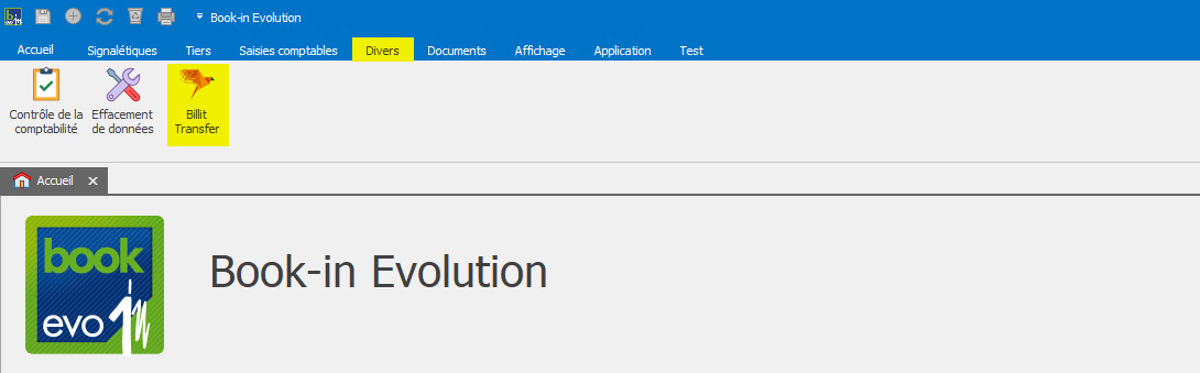The width and height of the screenshot is (1200, 373).
Task: Click the Book evo logo image
Action: click(94, 285)
